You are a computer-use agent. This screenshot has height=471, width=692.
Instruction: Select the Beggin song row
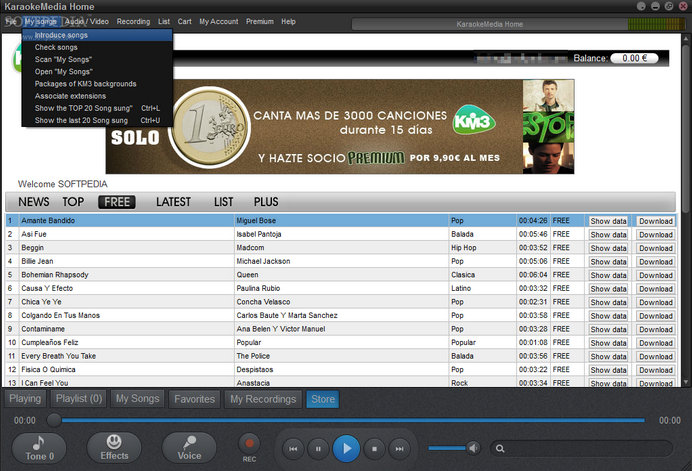[340, 248]
